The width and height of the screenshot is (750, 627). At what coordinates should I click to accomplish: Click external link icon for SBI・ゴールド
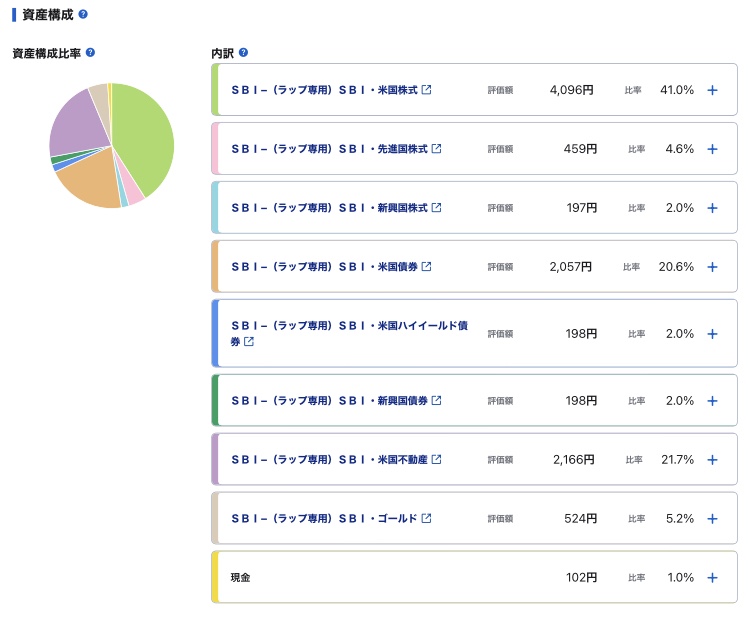(x=426, y=517)
